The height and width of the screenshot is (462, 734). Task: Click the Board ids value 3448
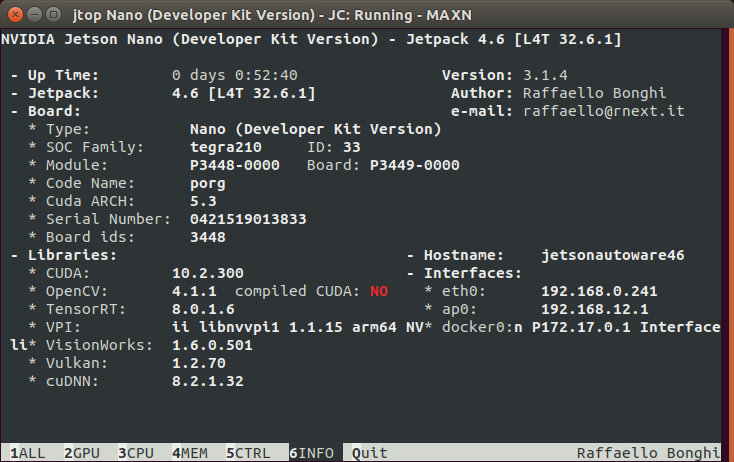click(x=208, y=237)
